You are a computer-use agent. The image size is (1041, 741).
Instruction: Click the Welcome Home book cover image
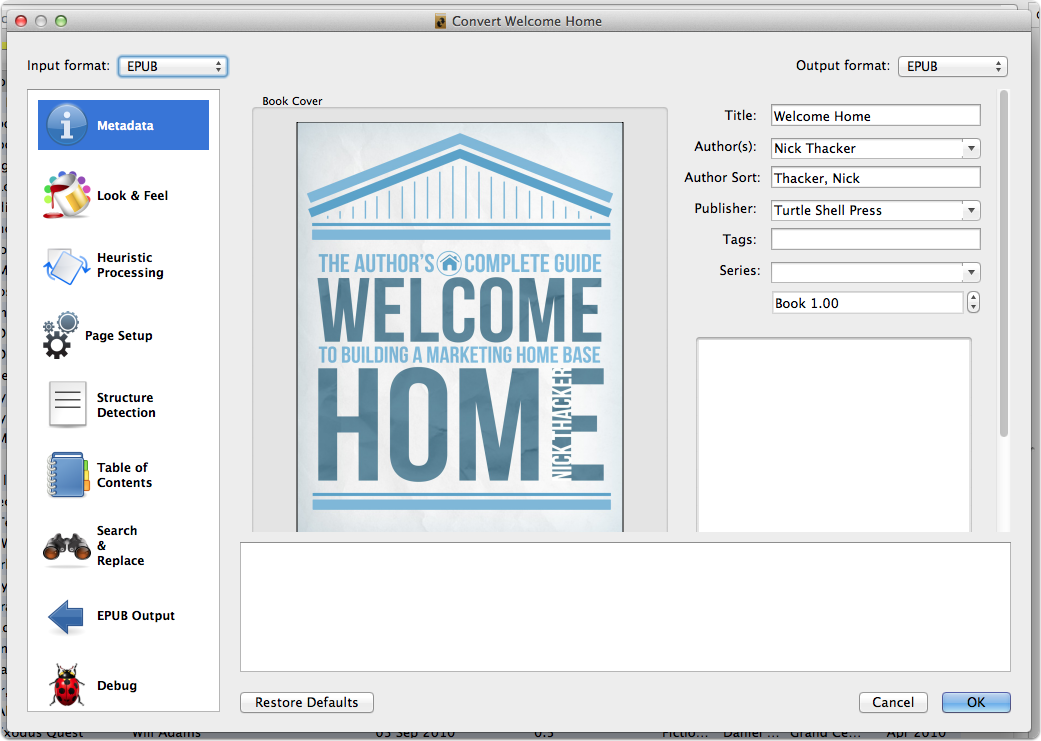pyautogui.click(x=460, y=327)
